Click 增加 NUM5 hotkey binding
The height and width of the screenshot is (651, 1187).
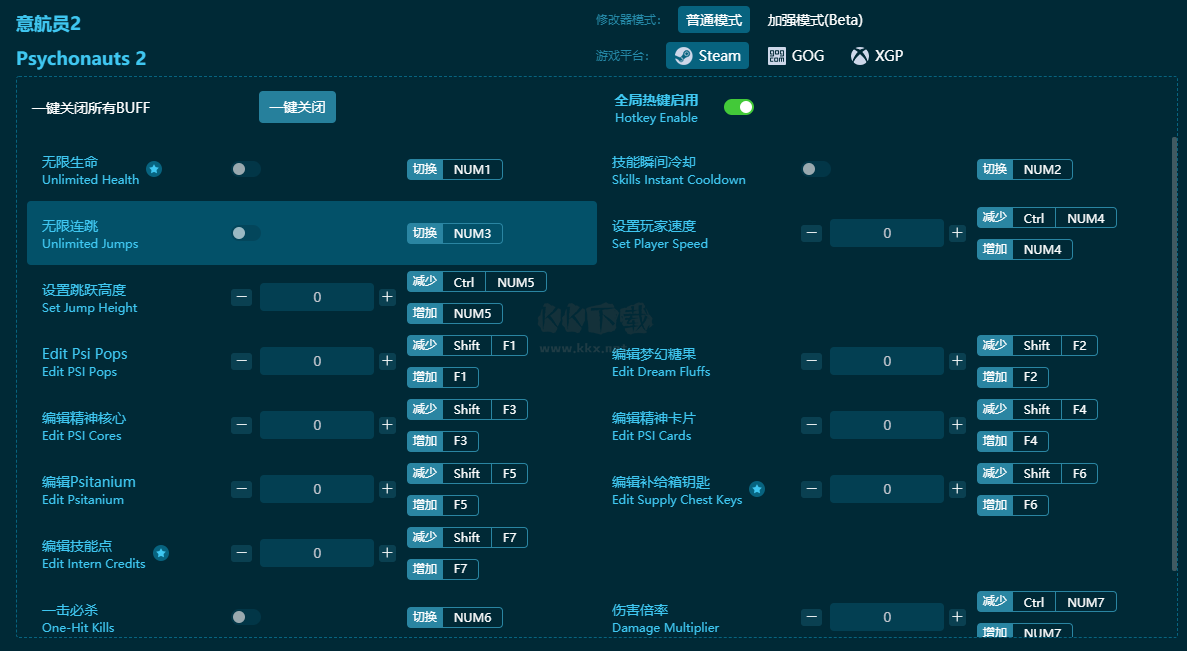point(455,313)
